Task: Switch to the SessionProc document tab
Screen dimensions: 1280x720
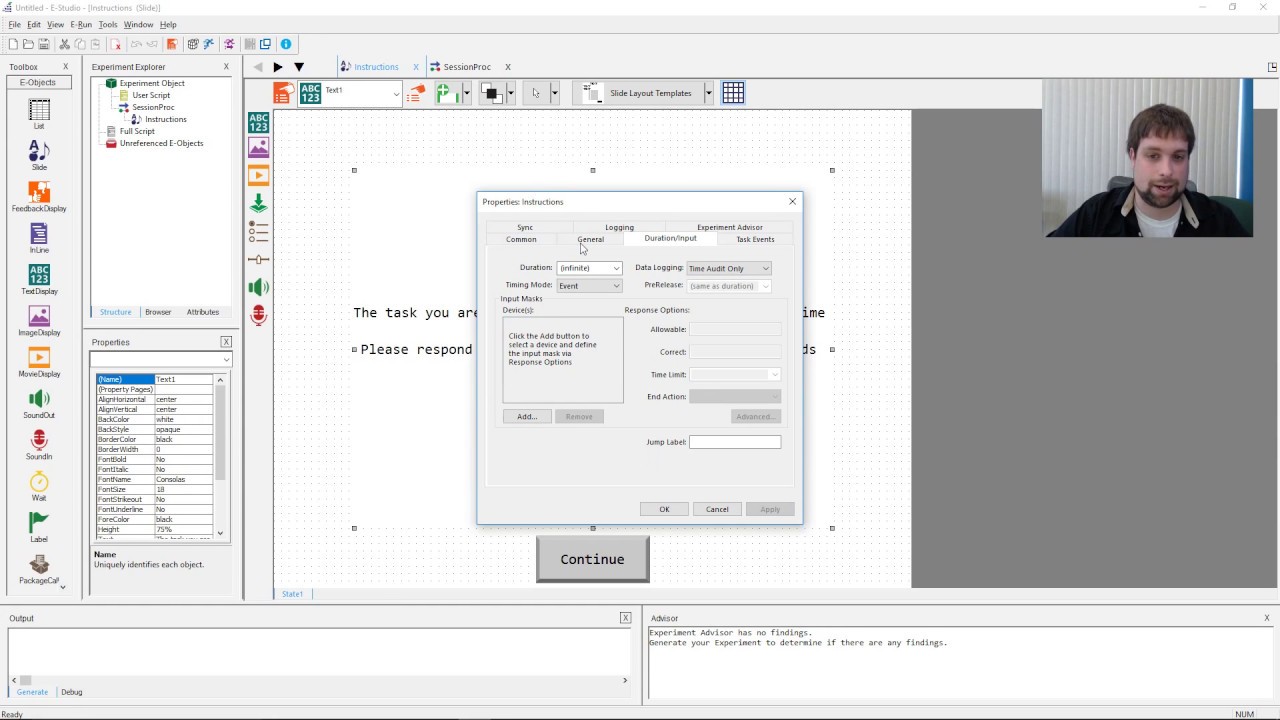Action: [x=467, y=67]
